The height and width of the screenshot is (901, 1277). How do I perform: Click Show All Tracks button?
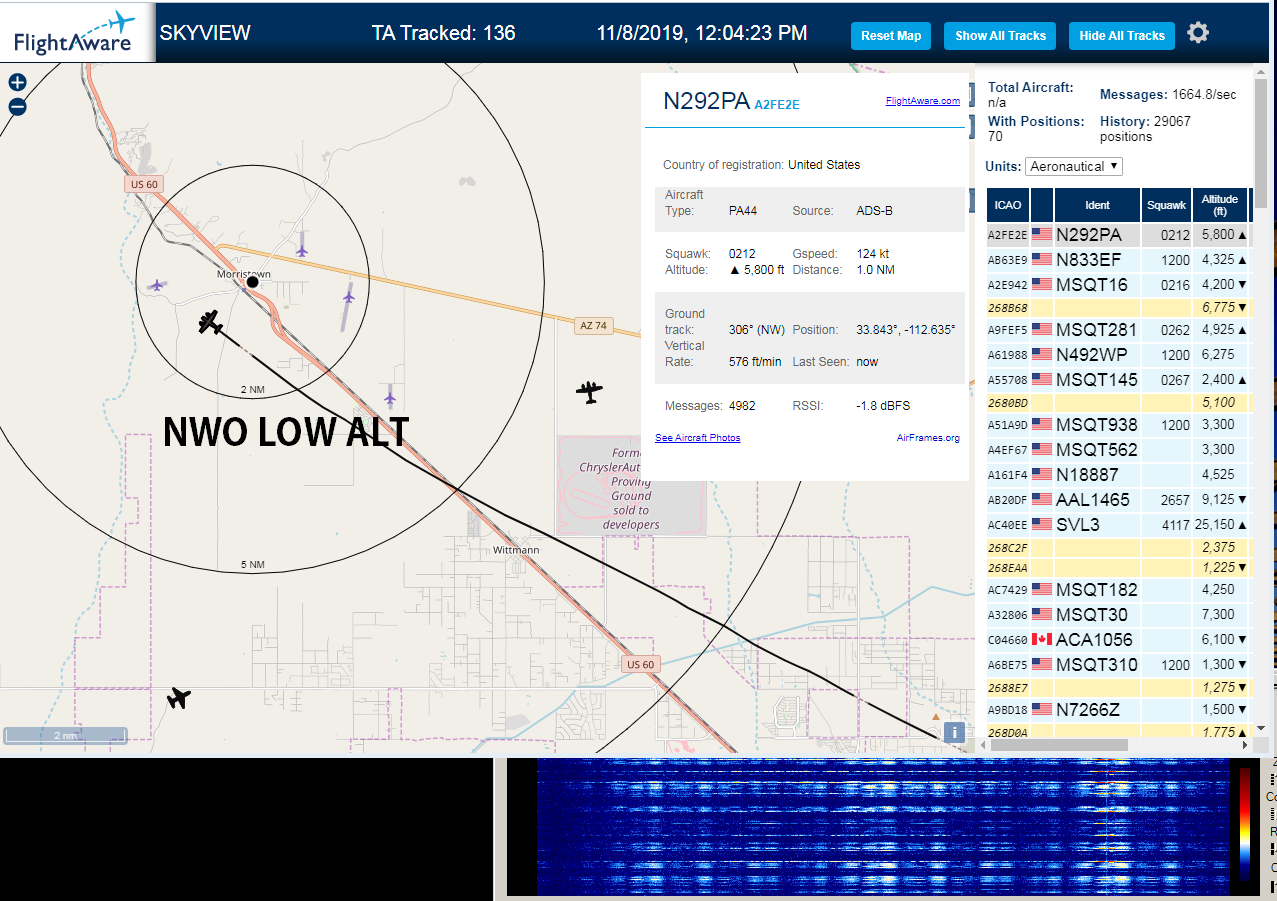[x=1000, y=36]
